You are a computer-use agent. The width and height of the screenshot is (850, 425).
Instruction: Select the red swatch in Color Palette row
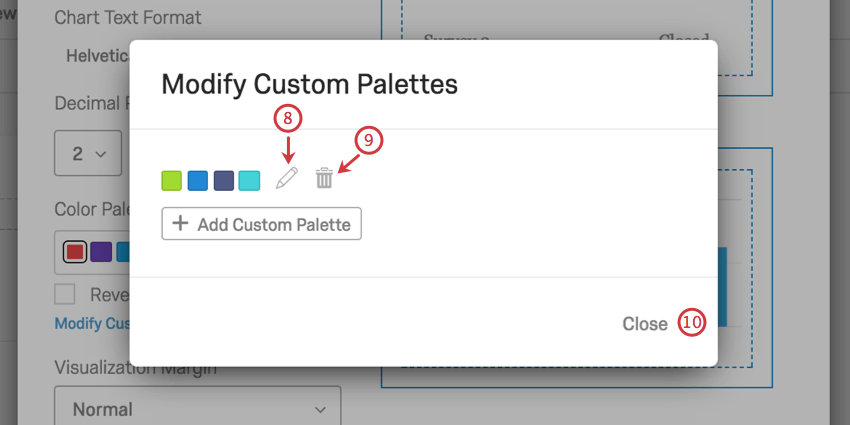click(x=75, y=251)
